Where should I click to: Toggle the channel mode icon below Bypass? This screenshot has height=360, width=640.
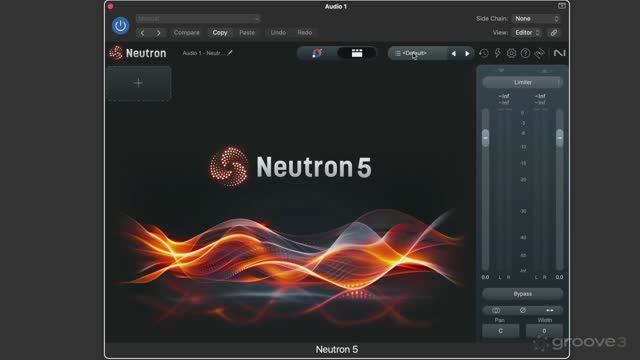coord(496,311)
